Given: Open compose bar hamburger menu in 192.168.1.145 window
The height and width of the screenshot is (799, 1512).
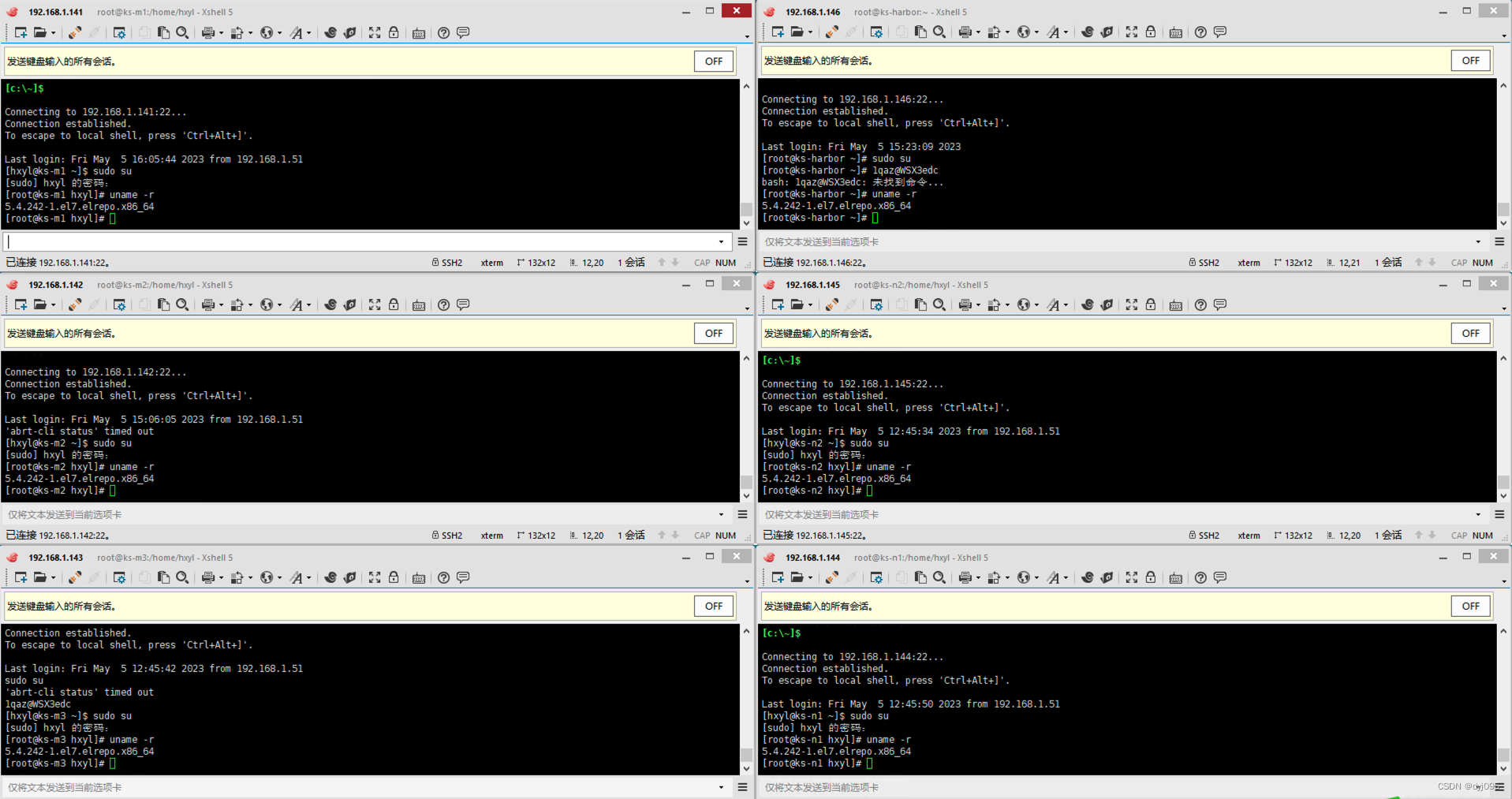Looking at the screenshot, I should [x=1499, y=515].
